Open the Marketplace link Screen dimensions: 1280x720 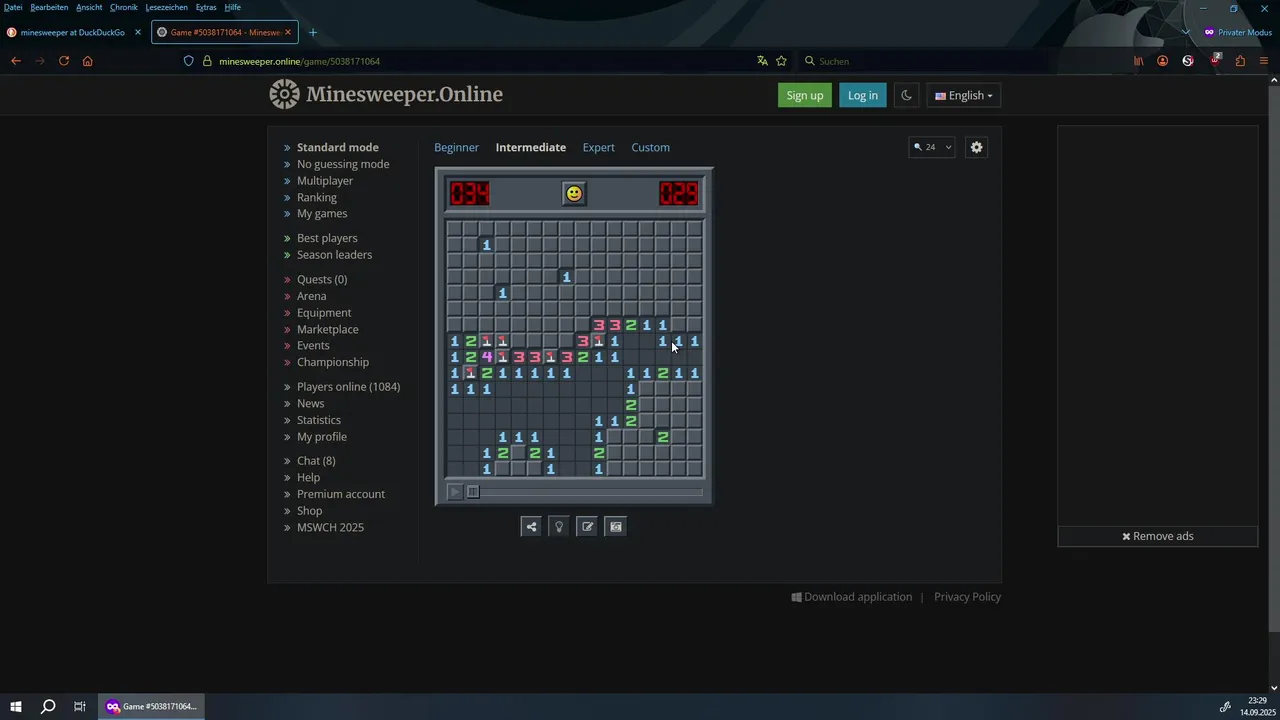point(327,329)
